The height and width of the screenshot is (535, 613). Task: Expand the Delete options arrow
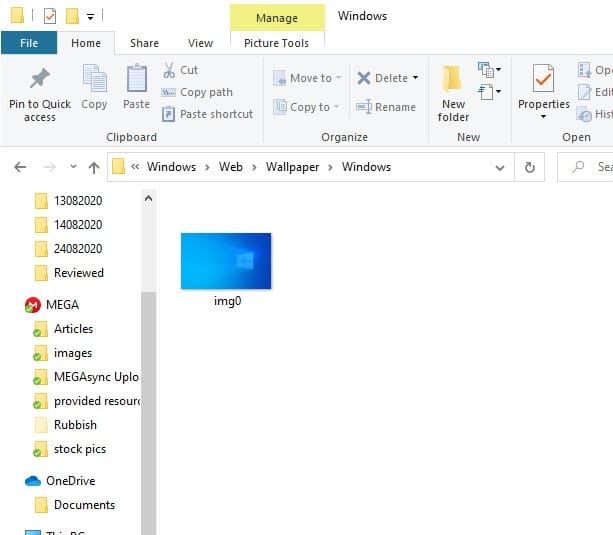point(415,78)
